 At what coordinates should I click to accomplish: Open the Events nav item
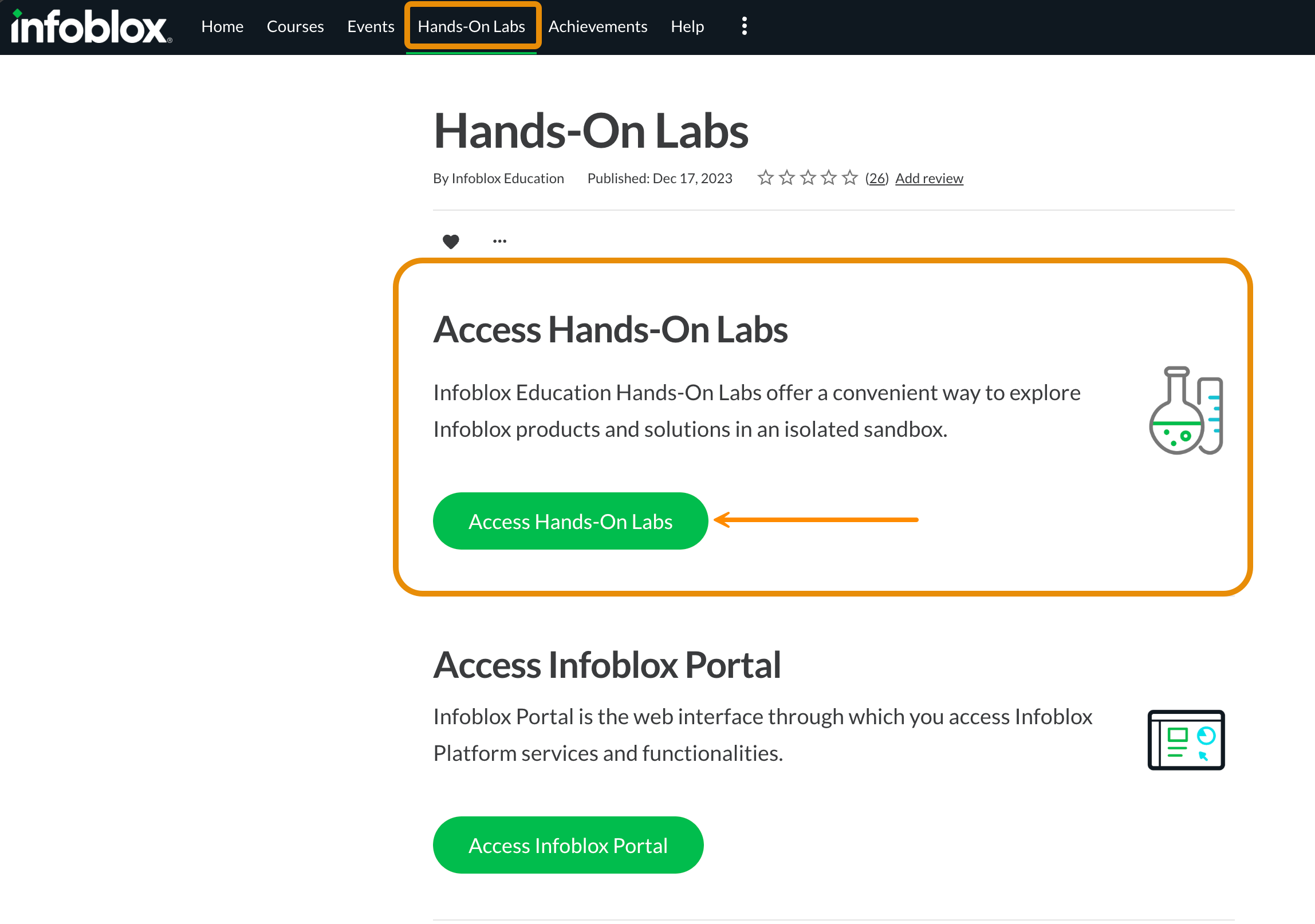point(371,26)
